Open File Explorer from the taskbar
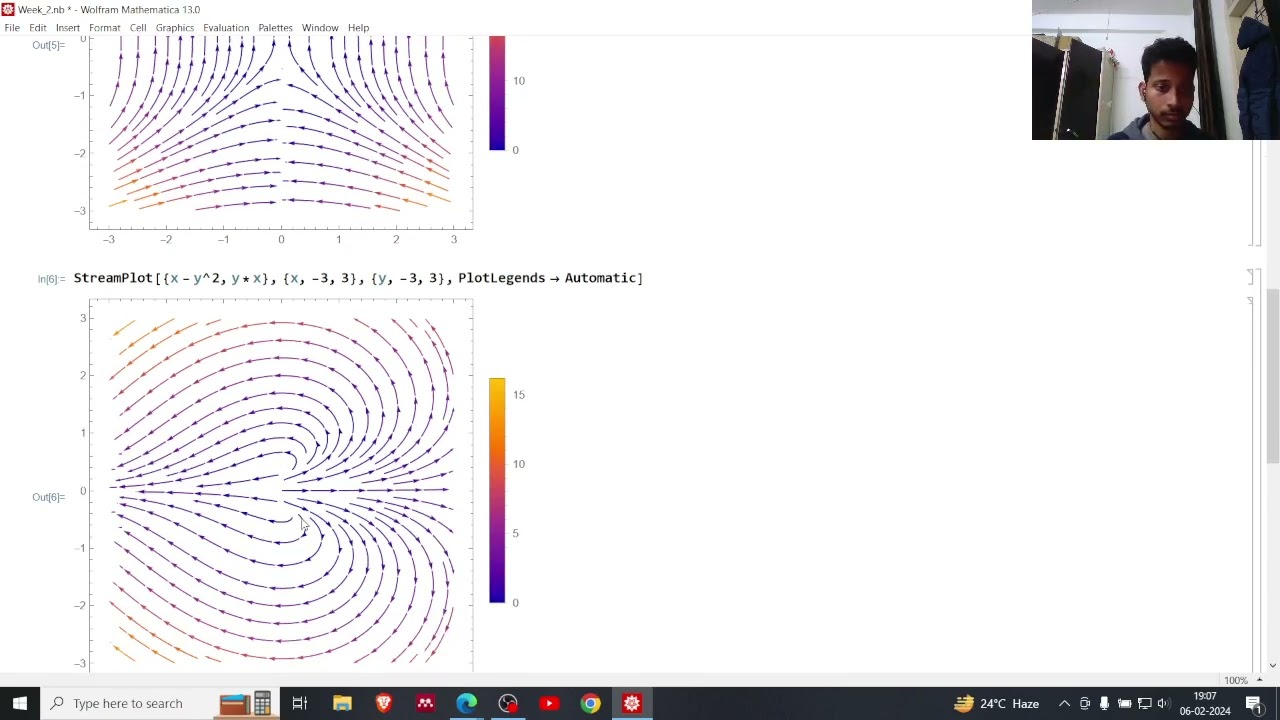 pos(342,703)
